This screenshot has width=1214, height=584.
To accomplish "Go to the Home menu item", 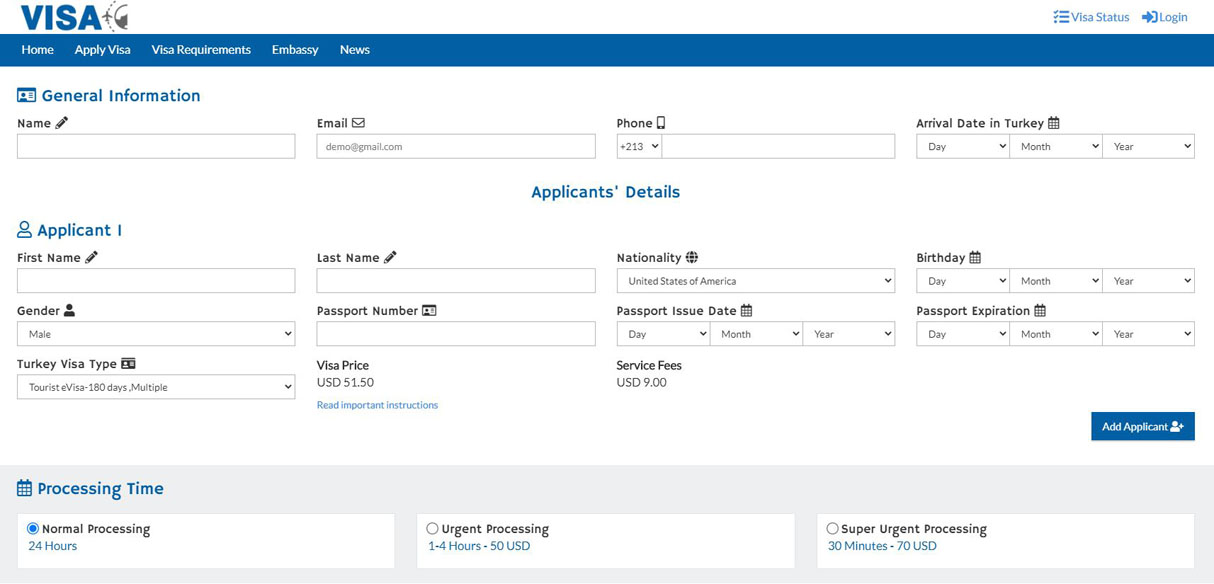I will pyautogui.click(x=38, y=50).
